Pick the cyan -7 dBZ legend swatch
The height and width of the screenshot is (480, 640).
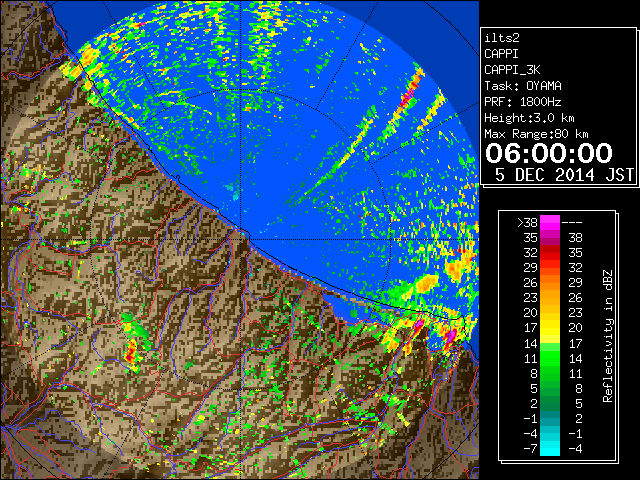550,449
